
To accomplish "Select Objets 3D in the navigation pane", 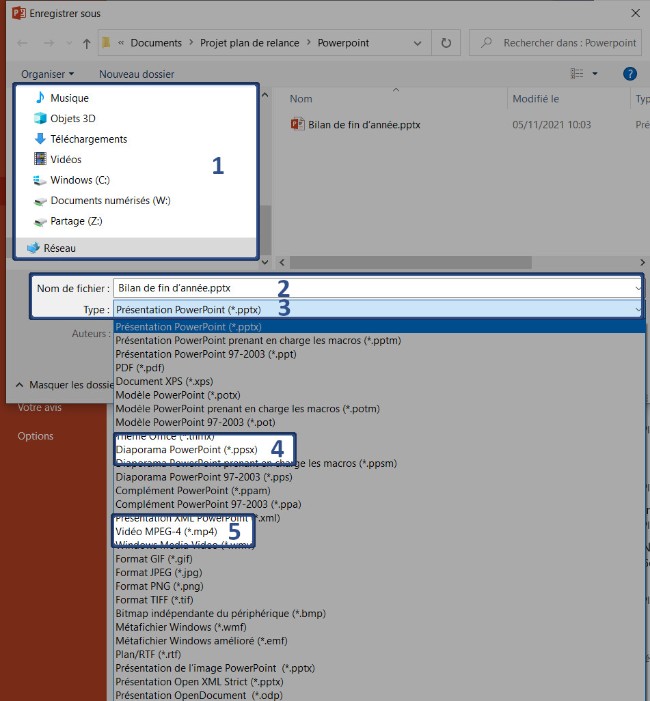I will coord(72,118).
